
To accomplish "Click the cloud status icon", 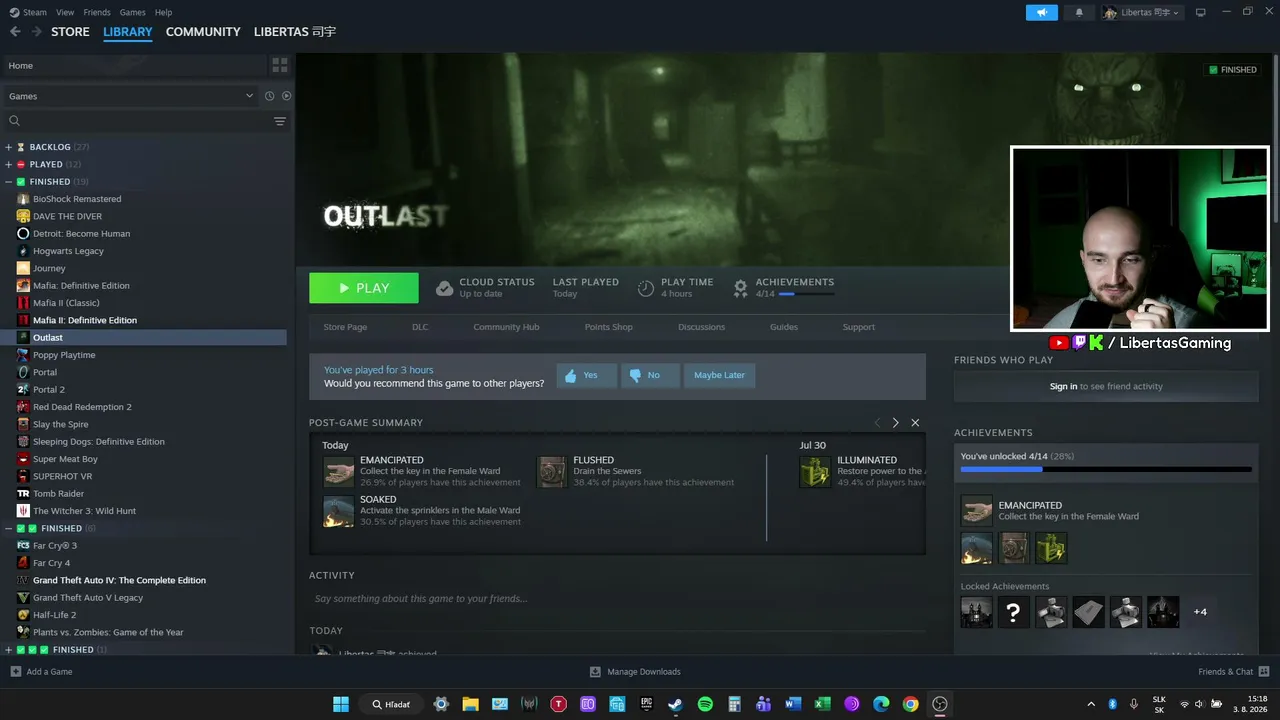I will (x=445, y=288).
